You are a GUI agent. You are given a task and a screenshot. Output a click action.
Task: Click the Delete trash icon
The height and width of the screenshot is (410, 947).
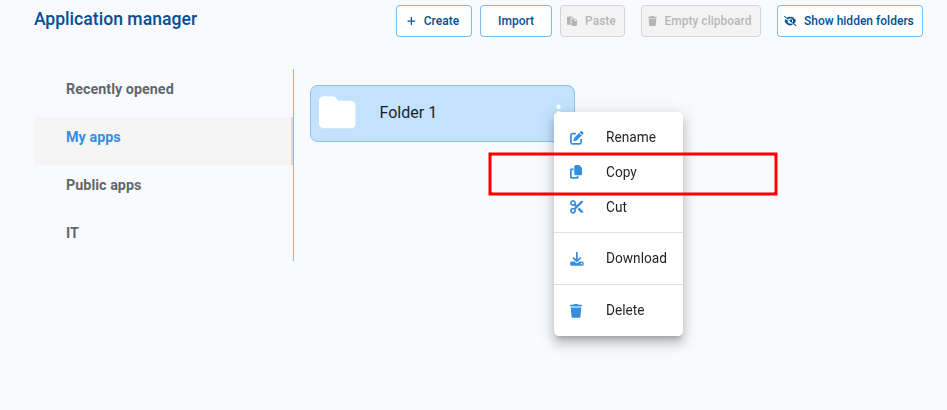(x=576, y=311)
